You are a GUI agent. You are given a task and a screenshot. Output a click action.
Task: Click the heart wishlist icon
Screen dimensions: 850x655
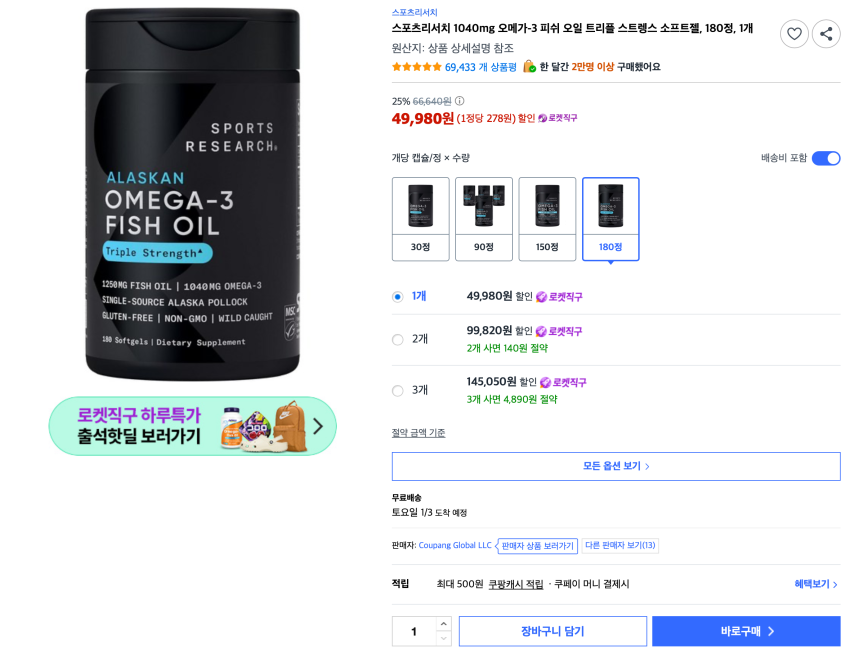click(x=794, y=34)
